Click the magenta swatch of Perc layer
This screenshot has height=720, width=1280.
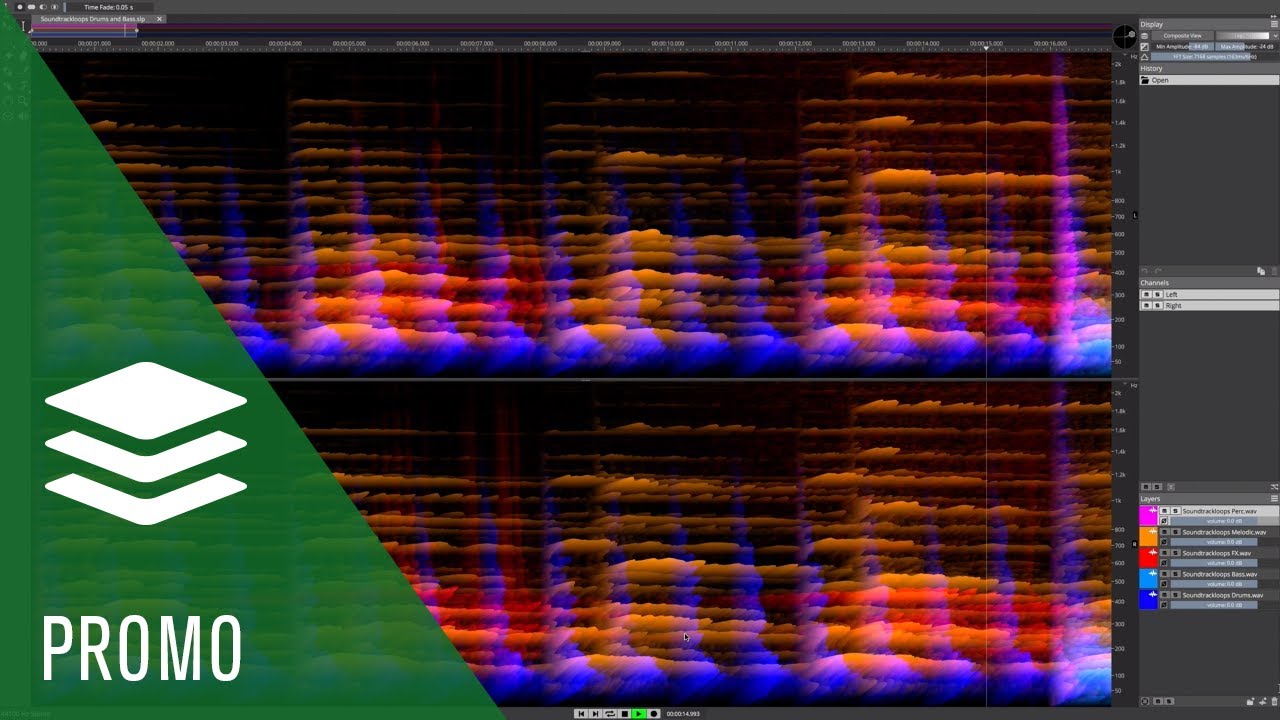[1148, 516]
